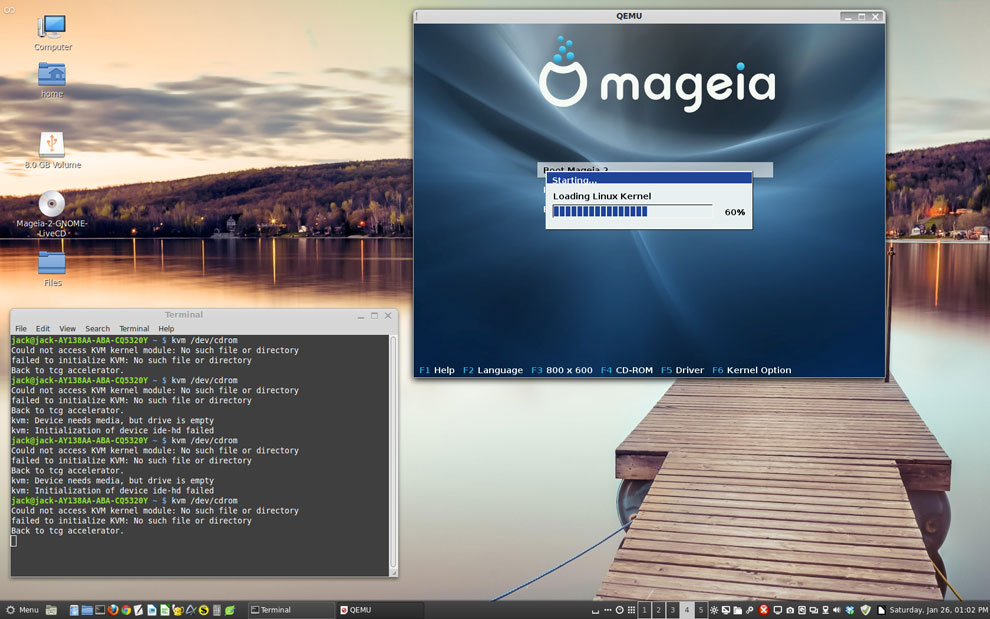Open the Help menu in Terminal

coord(166,328)
